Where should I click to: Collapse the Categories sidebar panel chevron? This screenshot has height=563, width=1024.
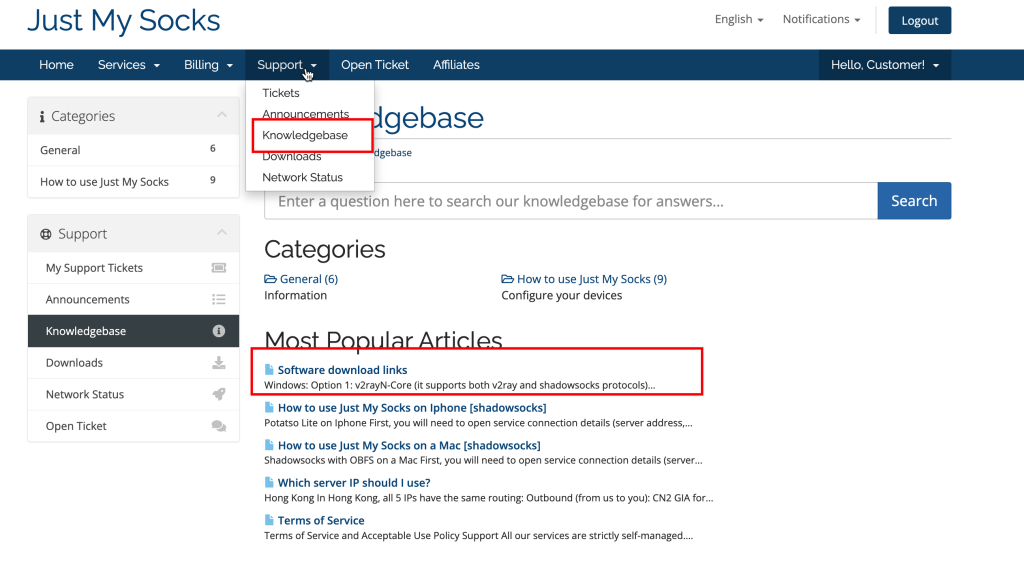point(222,115)
